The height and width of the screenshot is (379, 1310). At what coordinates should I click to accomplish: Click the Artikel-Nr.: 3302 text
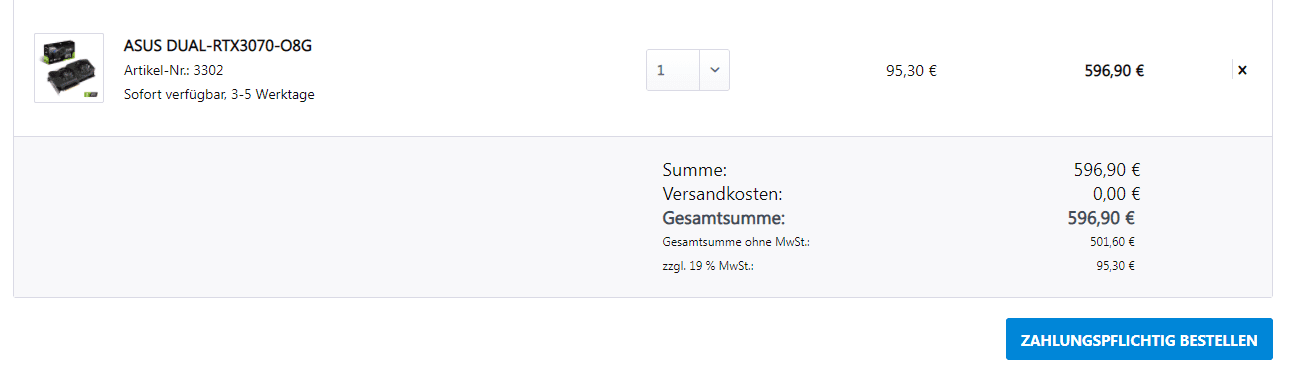coord(174,71)
